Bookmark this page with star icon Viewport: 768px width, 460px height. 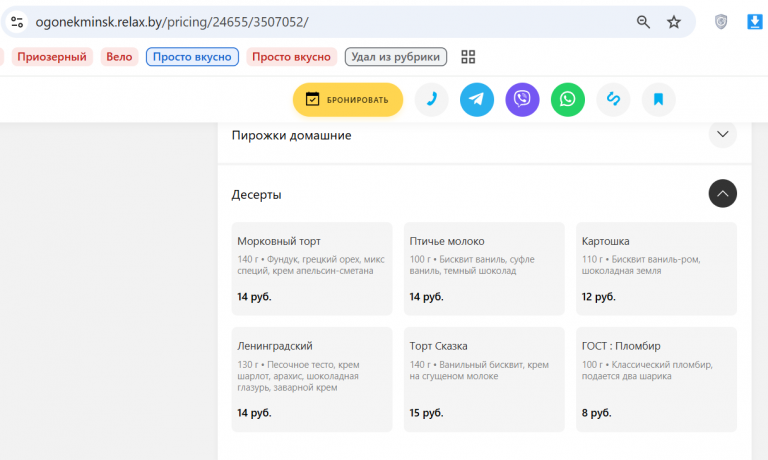click(674, 22)
